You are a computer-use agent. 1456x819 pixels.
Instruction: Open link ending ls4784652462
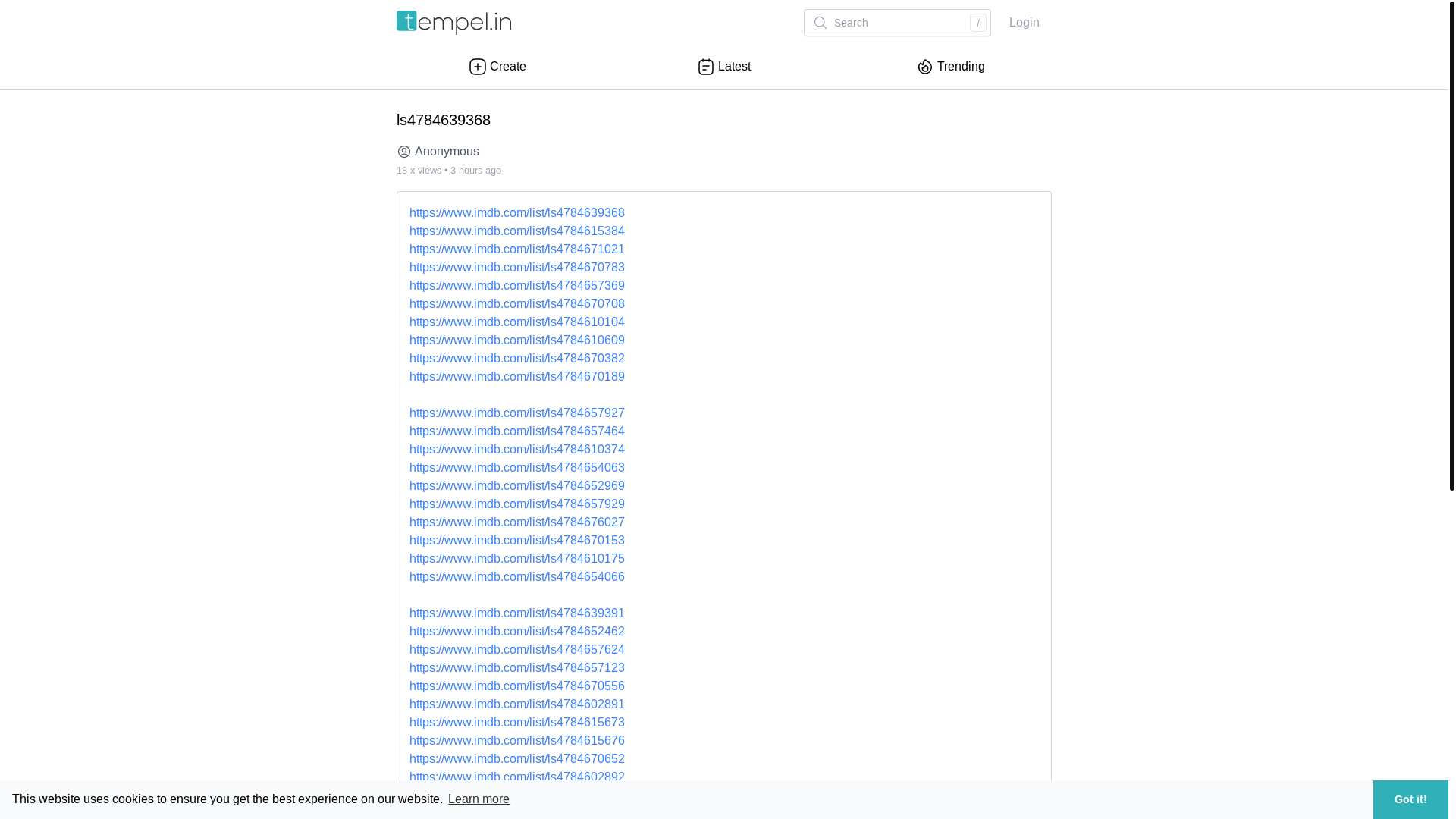pos(517,632)
